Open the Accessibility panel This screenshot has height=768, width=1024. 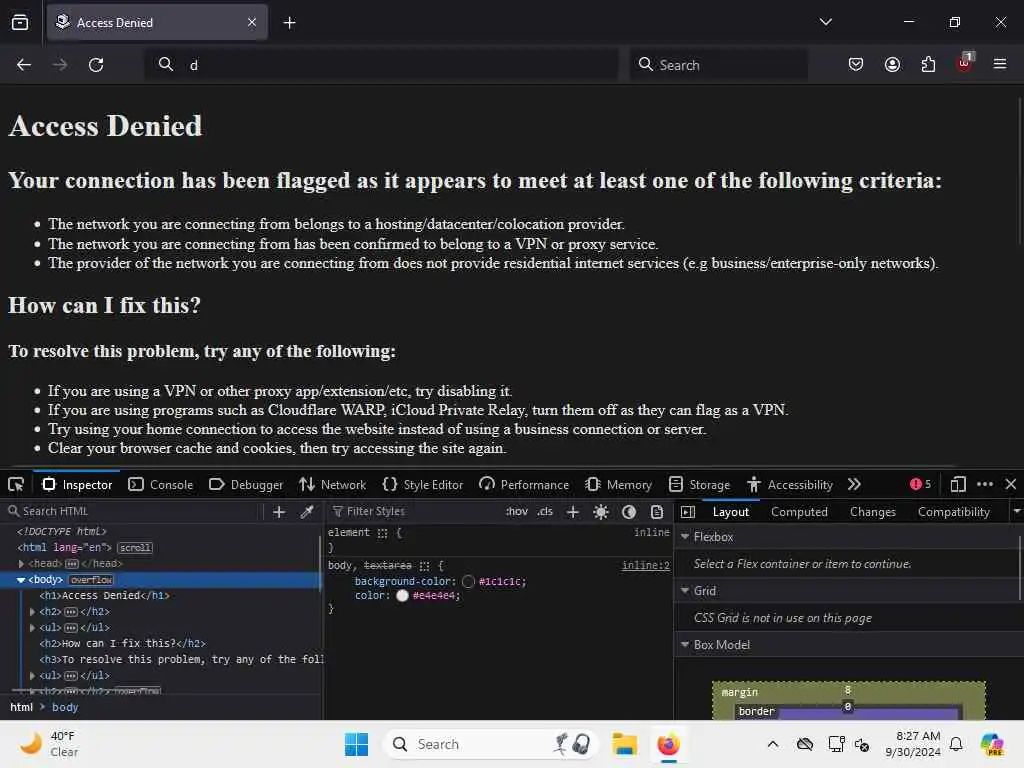tap(790, 485)
